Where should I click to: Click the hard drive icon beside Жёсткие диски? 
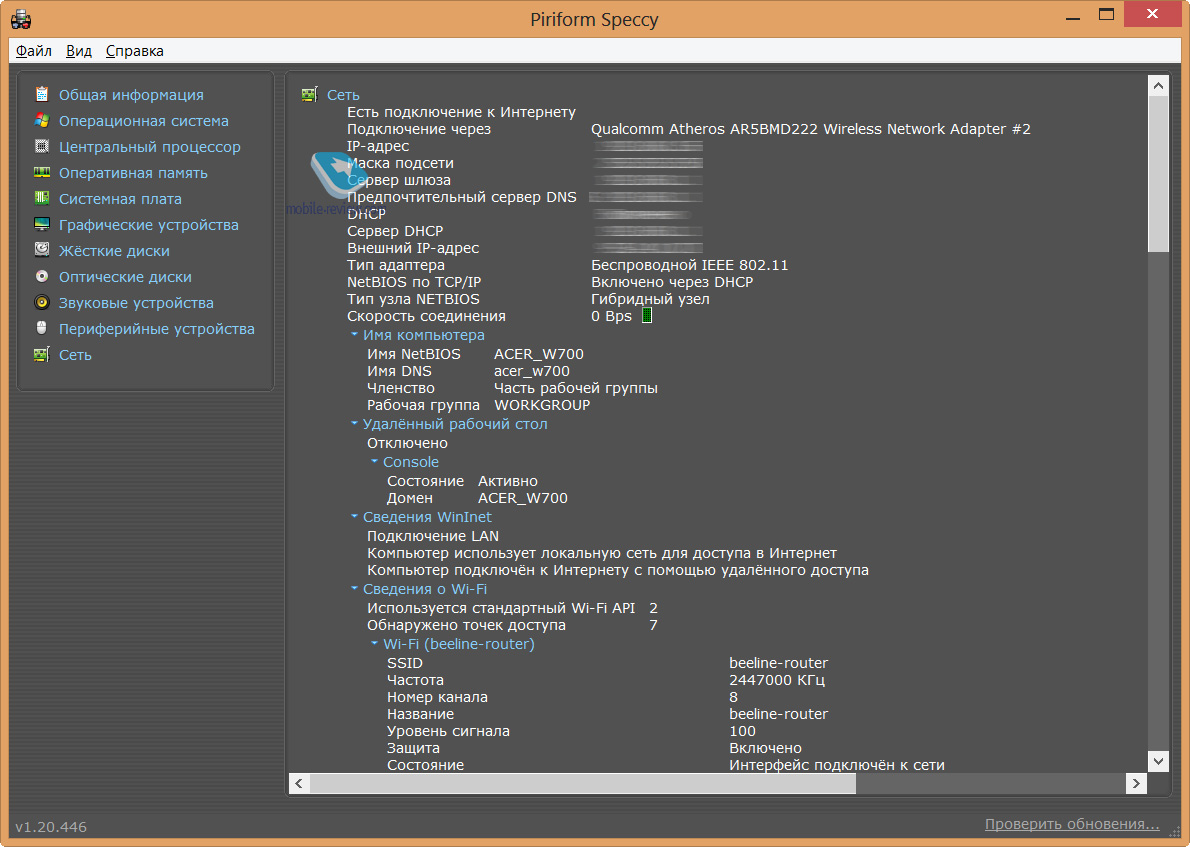tap(42, 250)
